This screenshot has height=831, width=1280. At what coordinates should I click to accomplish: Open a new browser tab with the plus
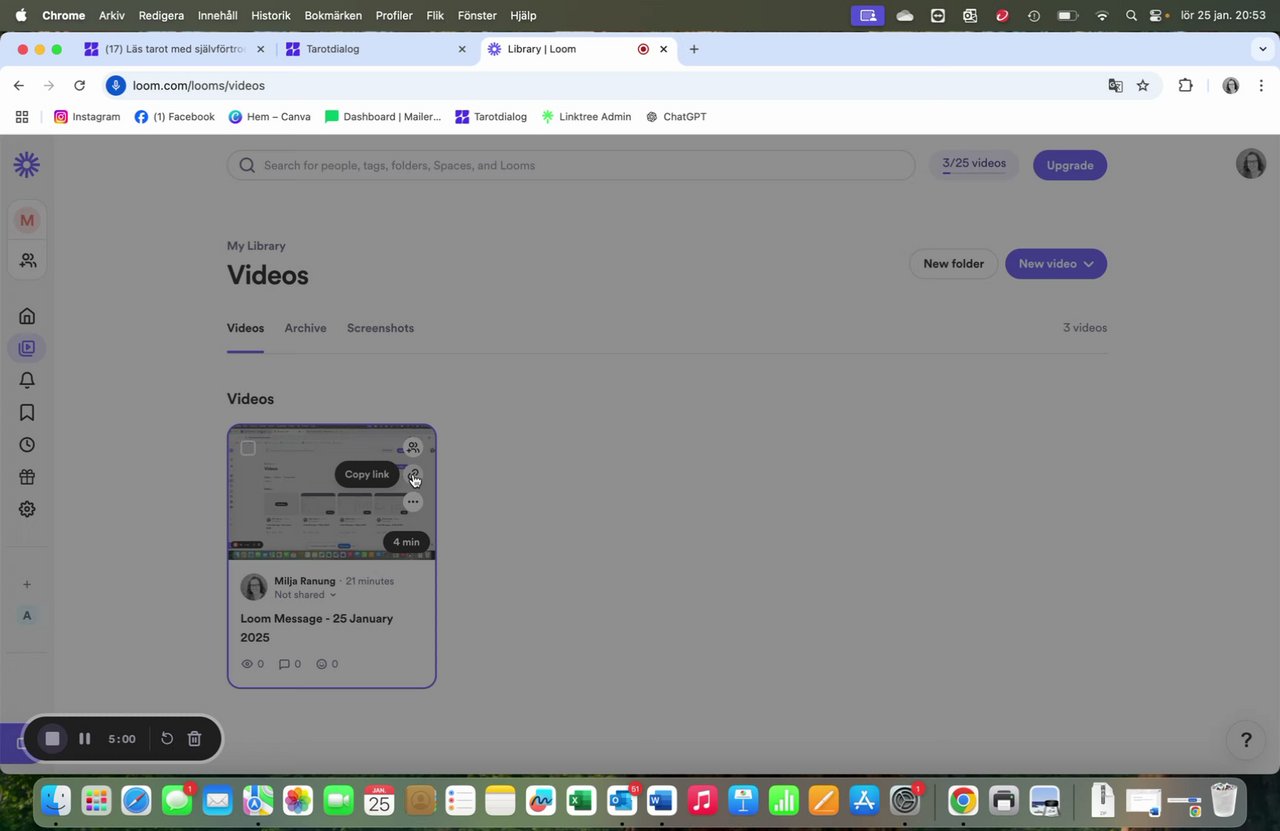coord(694,49)
